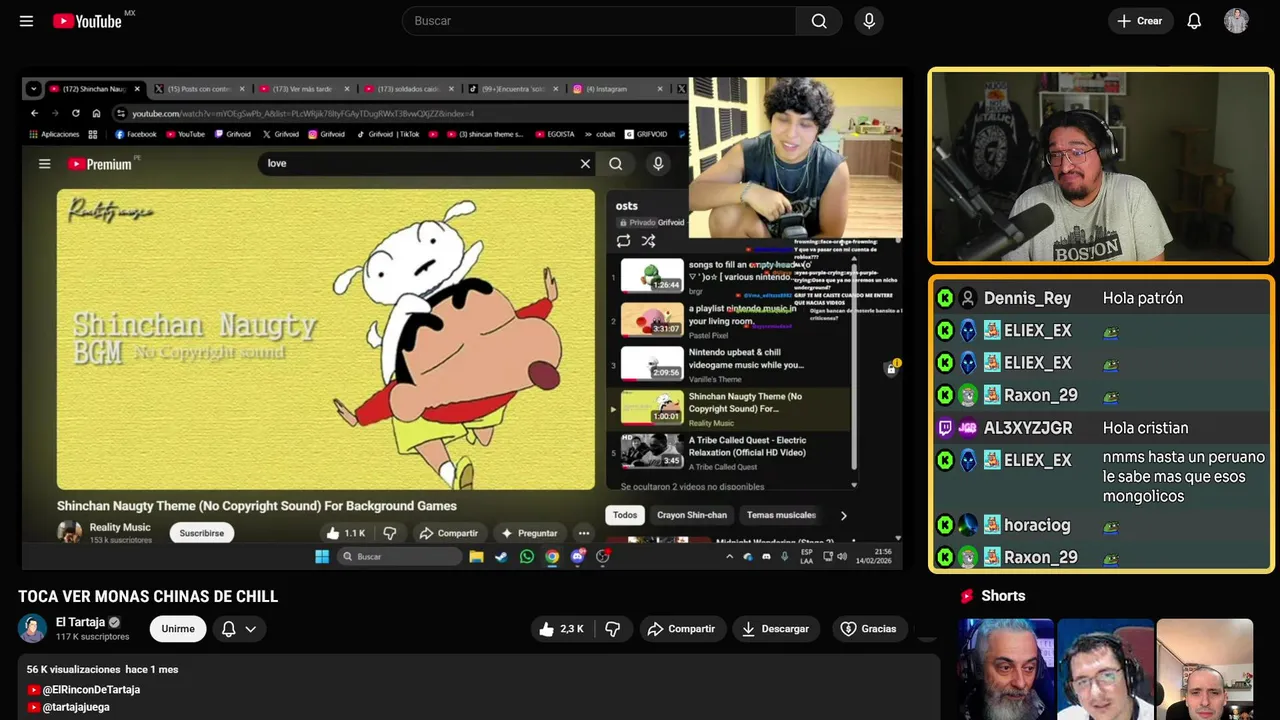Click the chat username AL3XYZJGR

pos(1028,428)
